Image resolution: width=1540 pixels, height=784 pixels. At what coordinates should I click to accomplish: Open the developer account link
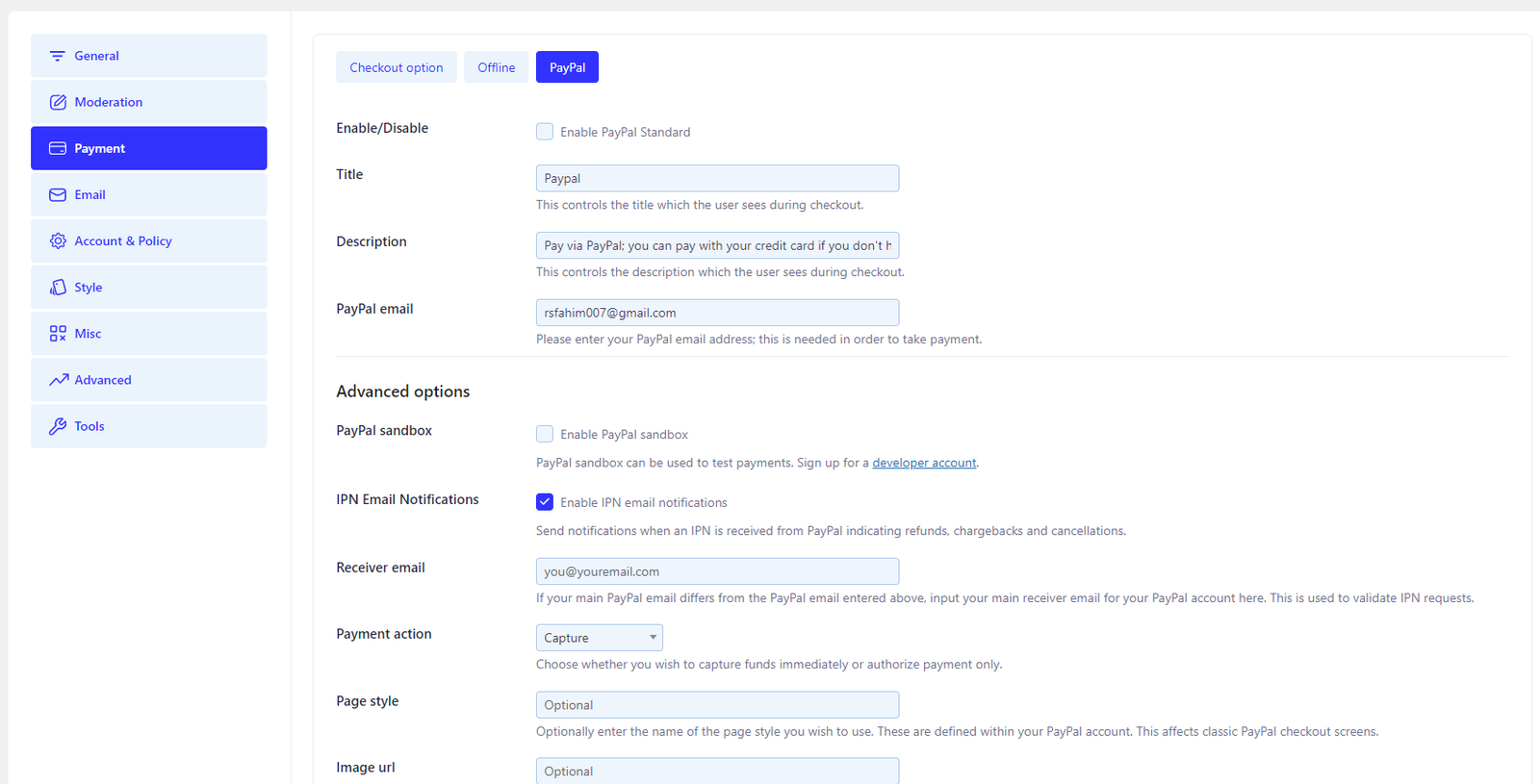[x=924, y=463]
